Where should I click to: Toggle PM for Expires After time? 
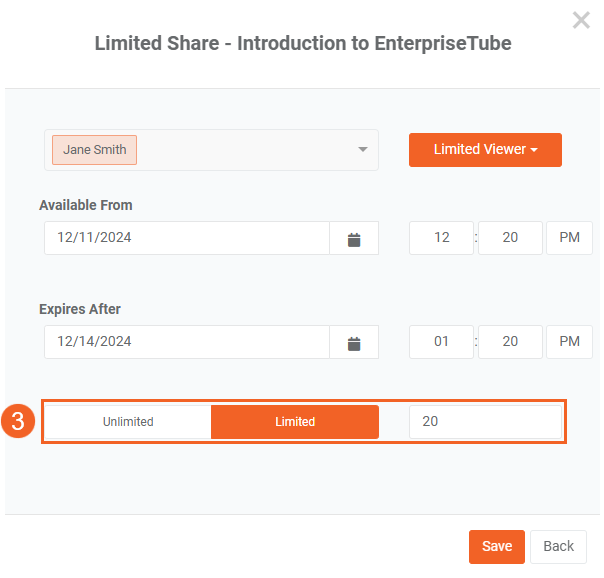click(569, 342)
